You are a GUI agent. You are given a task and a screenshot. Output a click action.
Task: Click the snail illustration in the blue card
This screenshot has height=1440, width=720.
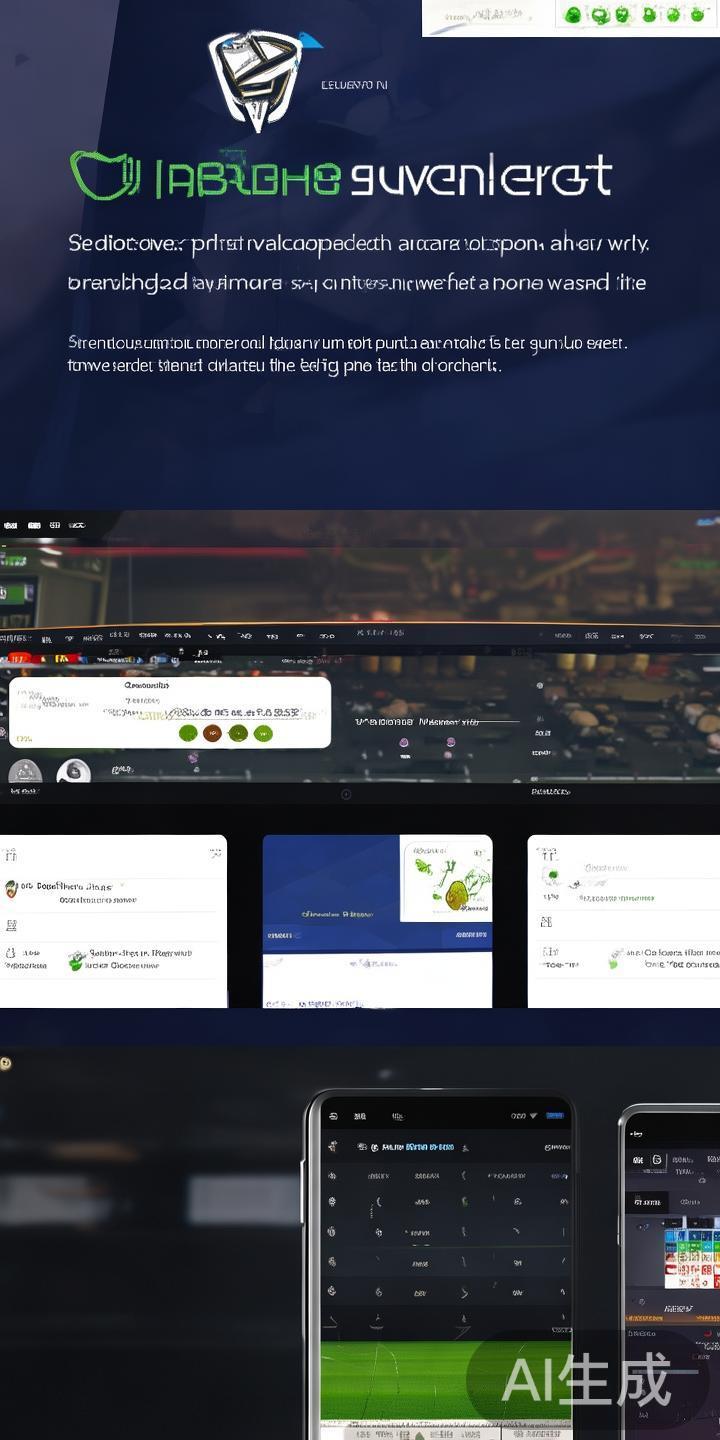[457, 888]
